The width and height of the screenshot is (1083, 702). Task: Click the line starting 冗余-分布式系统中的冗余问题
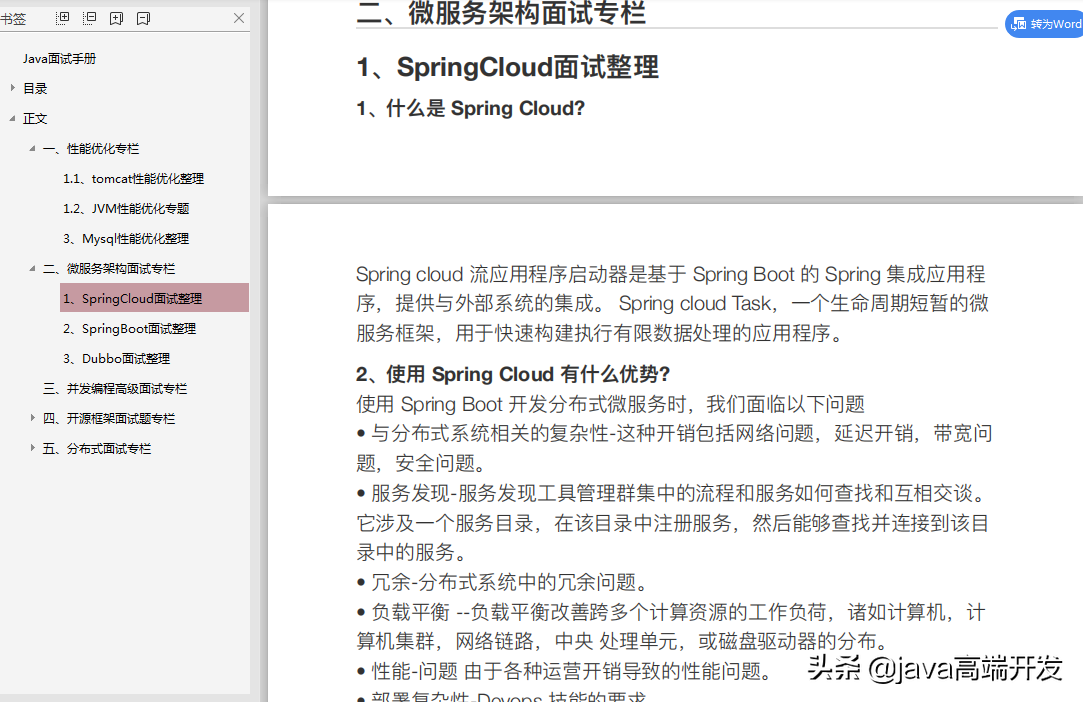click(504, 582)
